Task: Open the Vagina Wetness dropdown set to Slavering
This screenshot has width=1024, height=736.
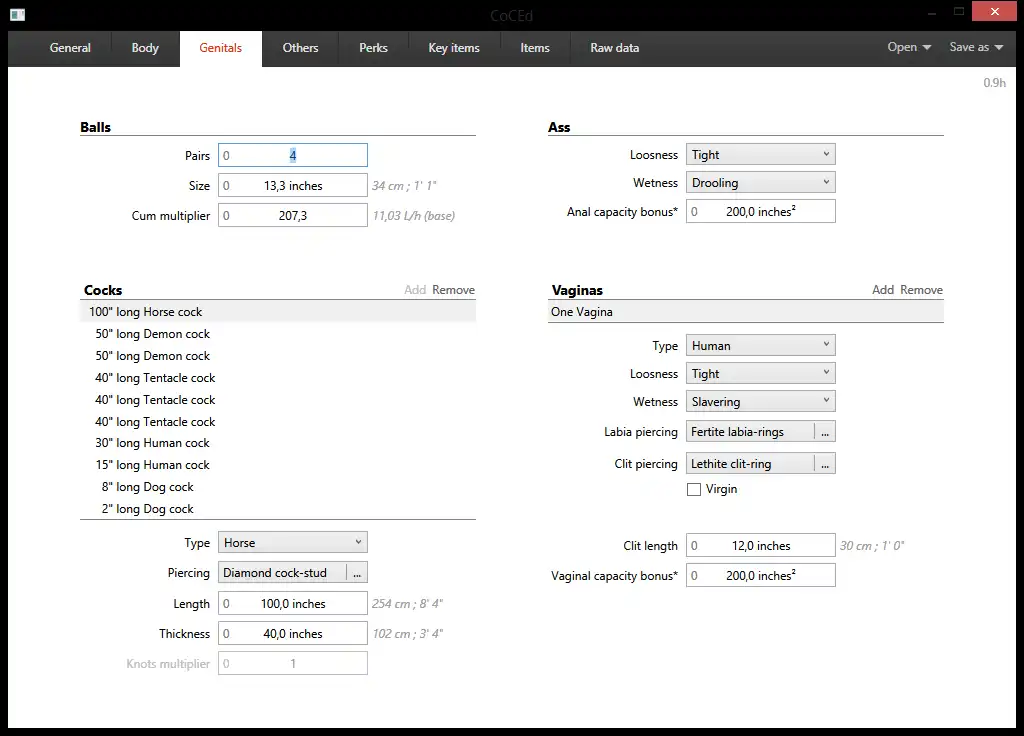Action: click(760, 402)
